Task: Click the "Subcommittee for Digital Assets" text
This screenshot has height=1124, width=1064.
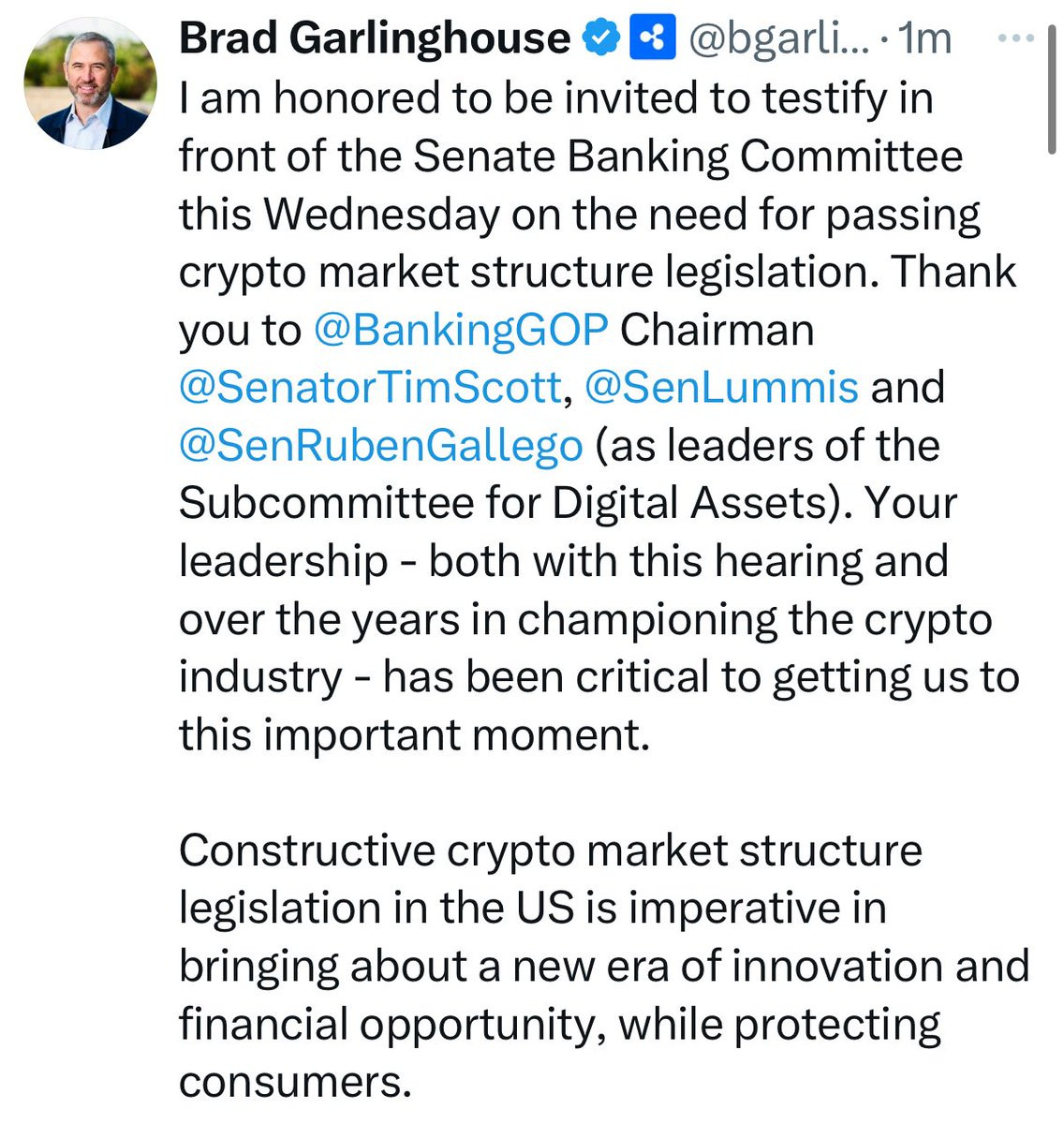Action: [504, 504]
